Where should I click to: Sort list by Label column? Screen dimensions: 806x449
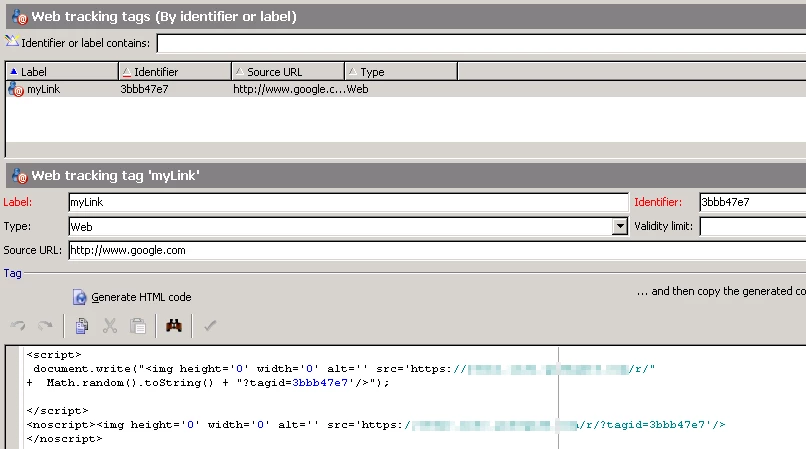(x=62, y=71)
